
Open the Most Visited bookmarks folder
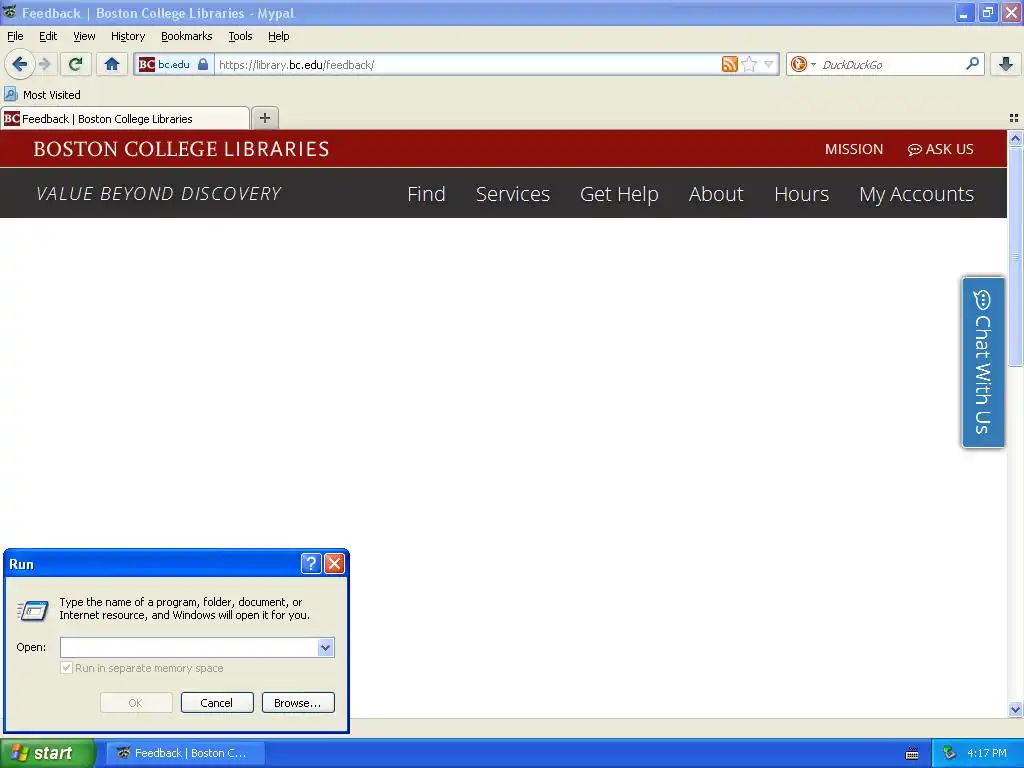(x=42, y=95)
